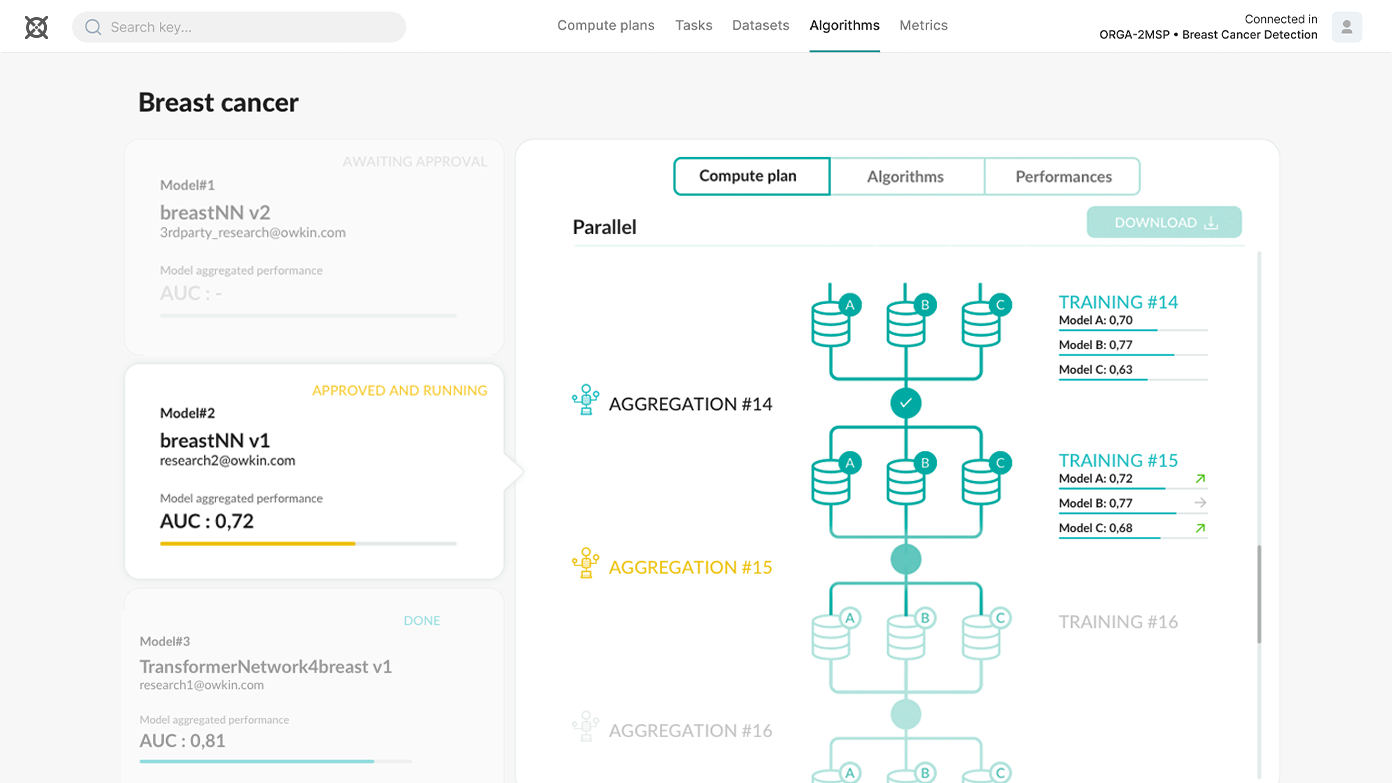Click the AGGREGATION #16 label
Screen dimensions: 1392x783
point(691,731)
